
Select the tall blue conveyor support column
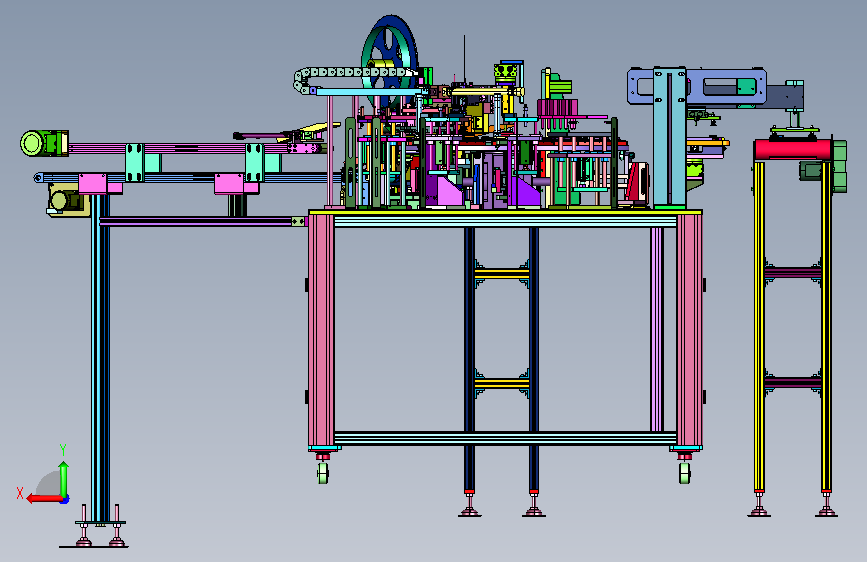tap(100, 357)
